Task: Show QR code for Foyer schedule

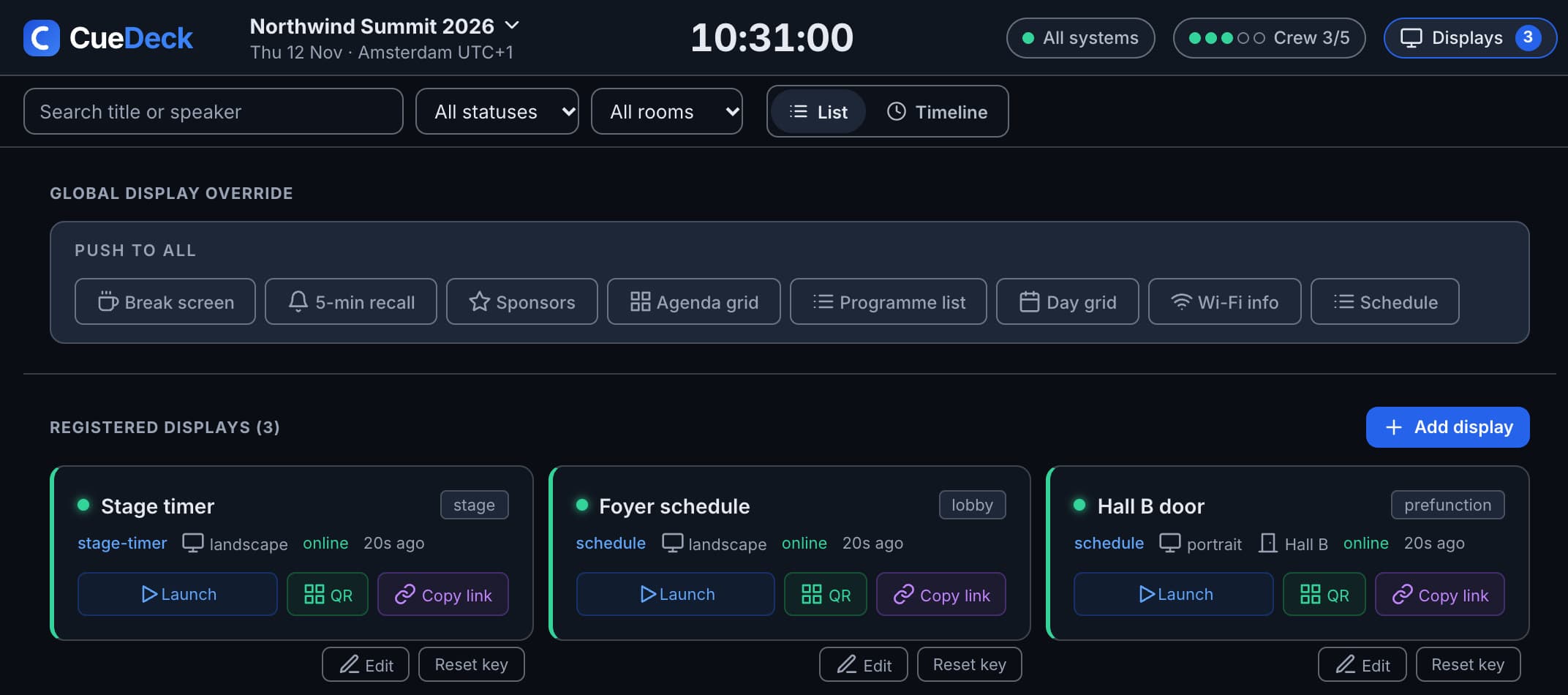Action: [826, 594]
